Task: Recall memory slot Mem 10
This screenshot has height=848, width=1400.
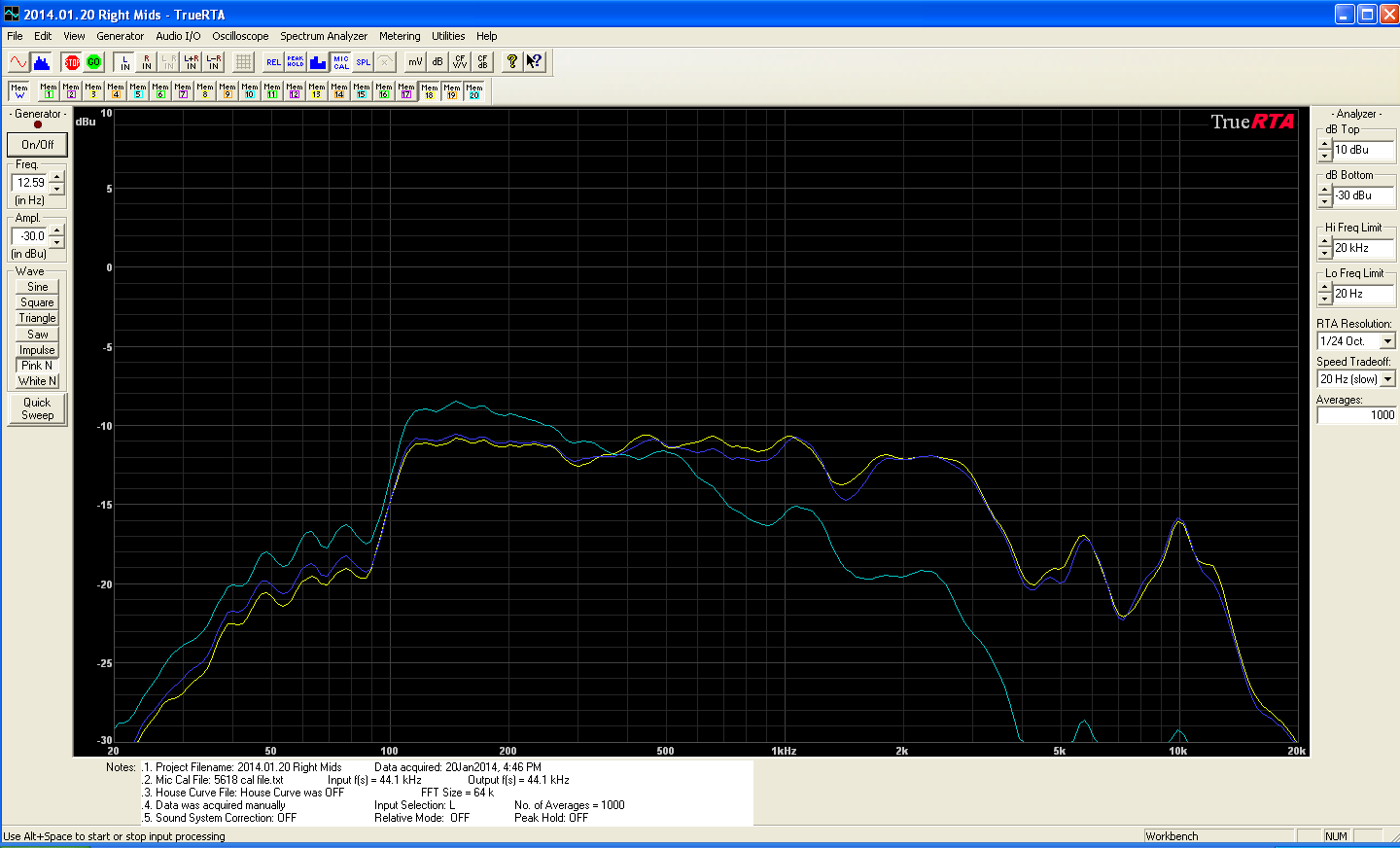Action: point(250,91)
